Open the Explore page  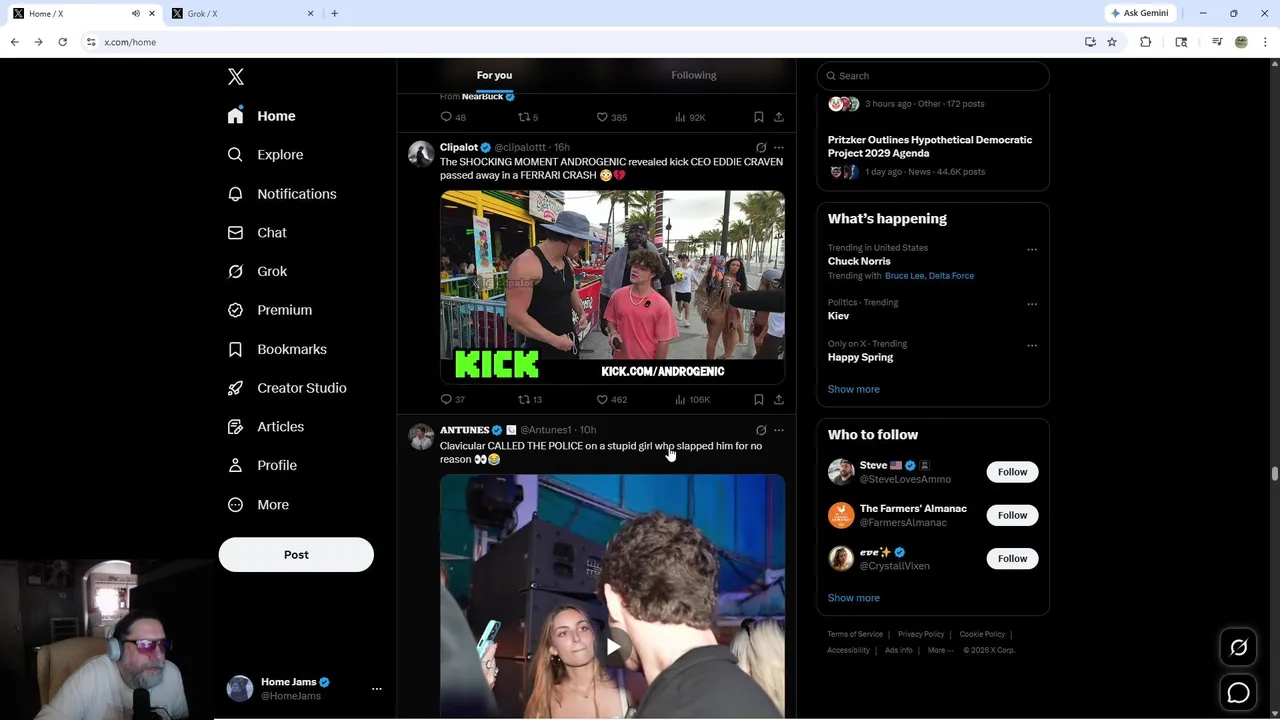(265, 155)
